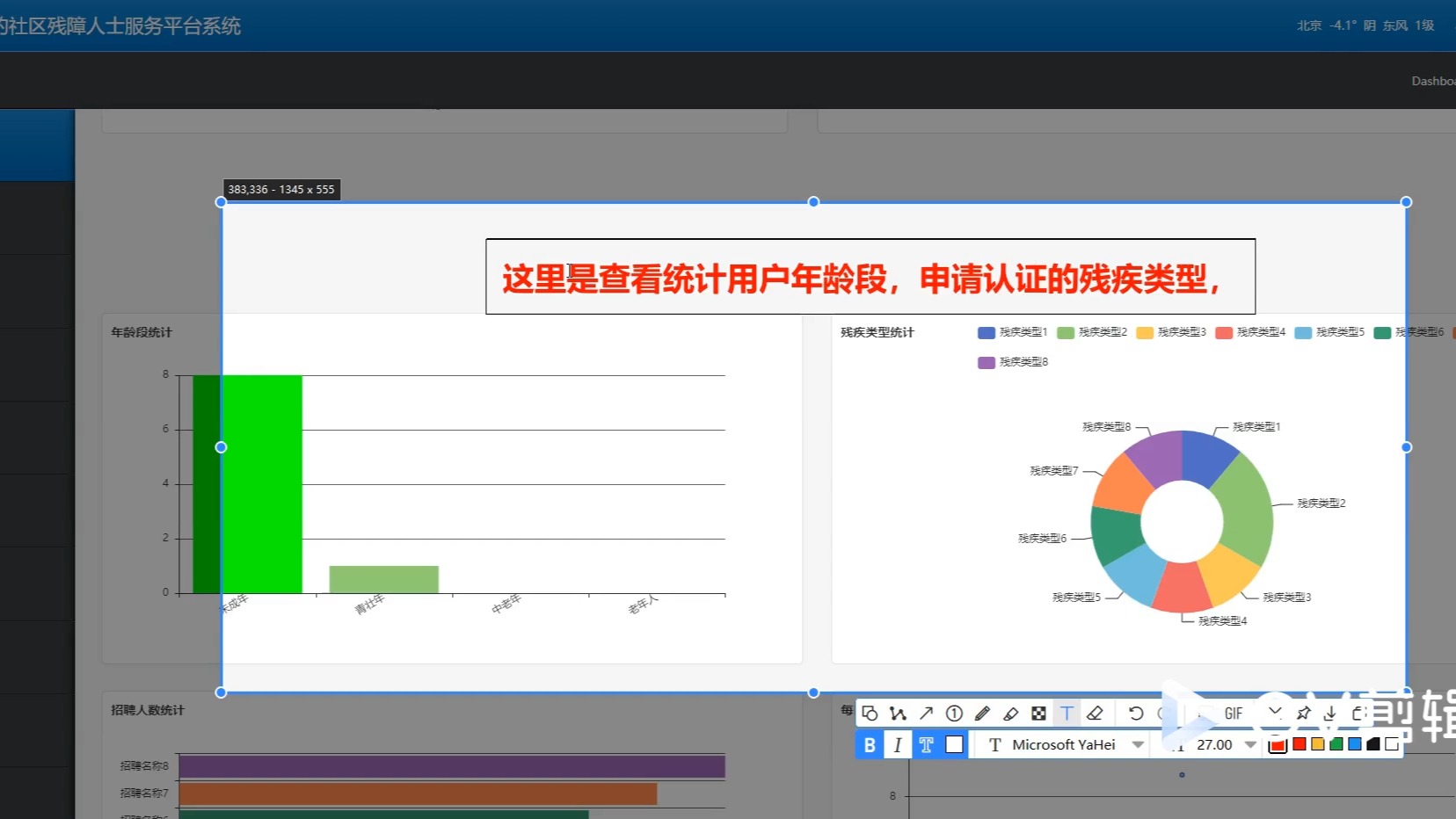Screen dimensions: 1456x819
Task: Toggle text background white square
Action: point(954,745)
